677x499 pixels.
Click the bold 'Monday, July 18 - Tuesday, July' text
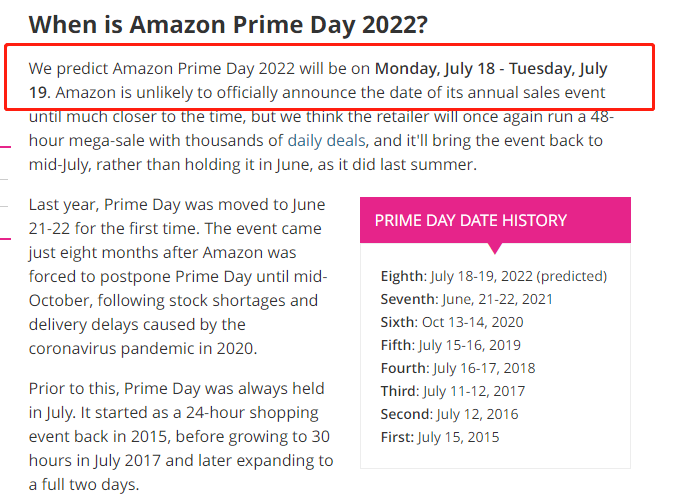[491, 69]
